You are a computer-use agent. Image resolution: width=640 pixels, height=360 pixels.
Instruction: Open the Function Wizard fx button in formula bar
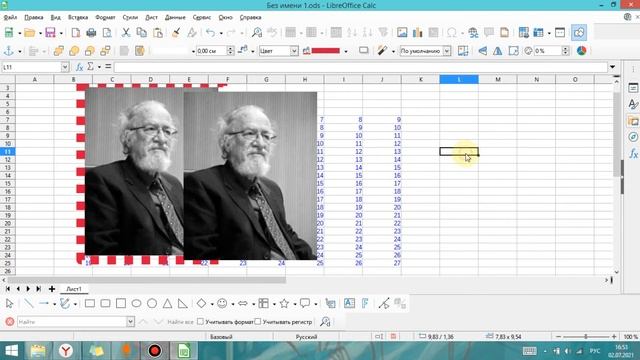point(80,67)
